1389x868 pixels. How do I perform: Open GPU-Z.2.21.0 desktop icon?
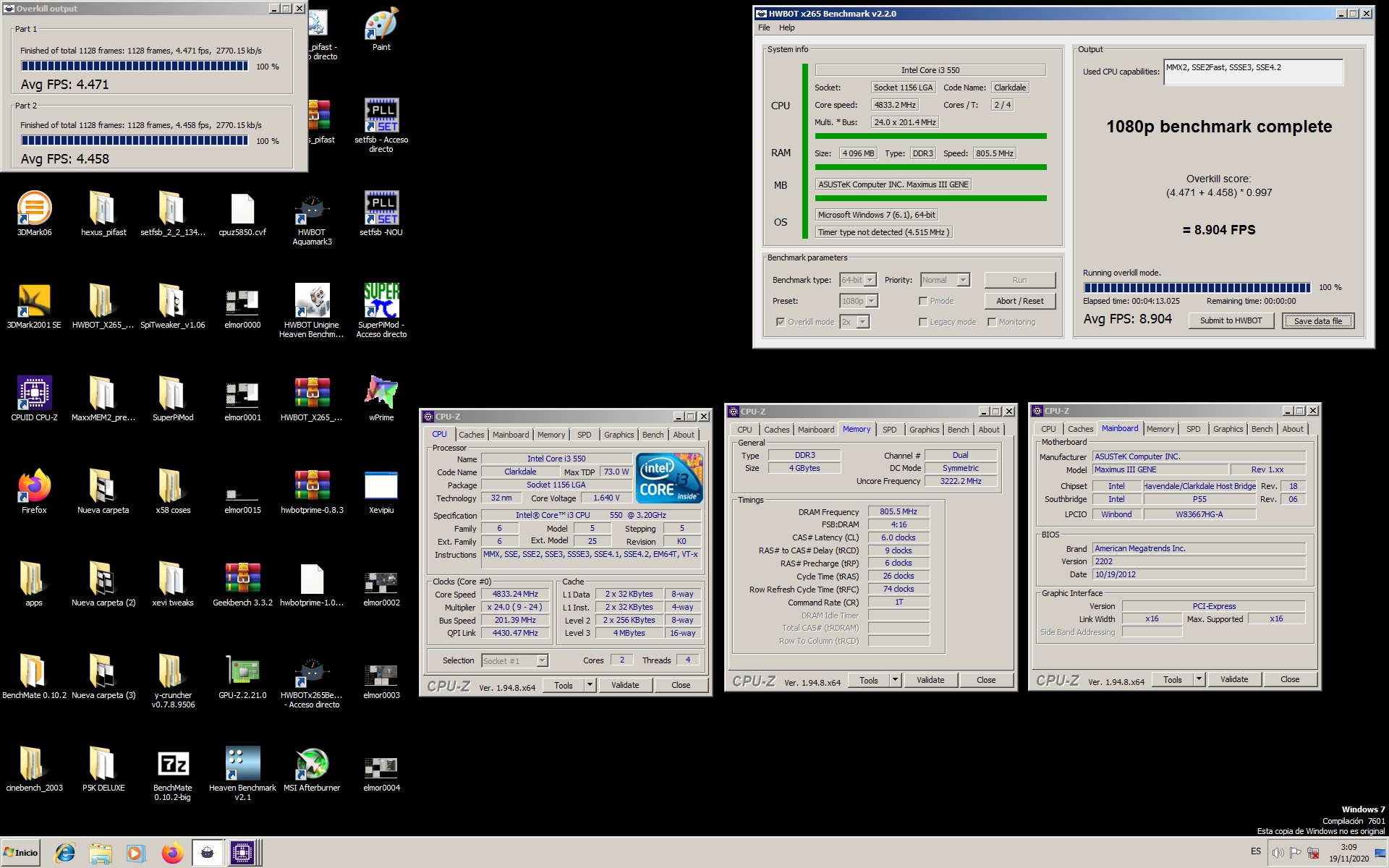[x=242, y=676]
